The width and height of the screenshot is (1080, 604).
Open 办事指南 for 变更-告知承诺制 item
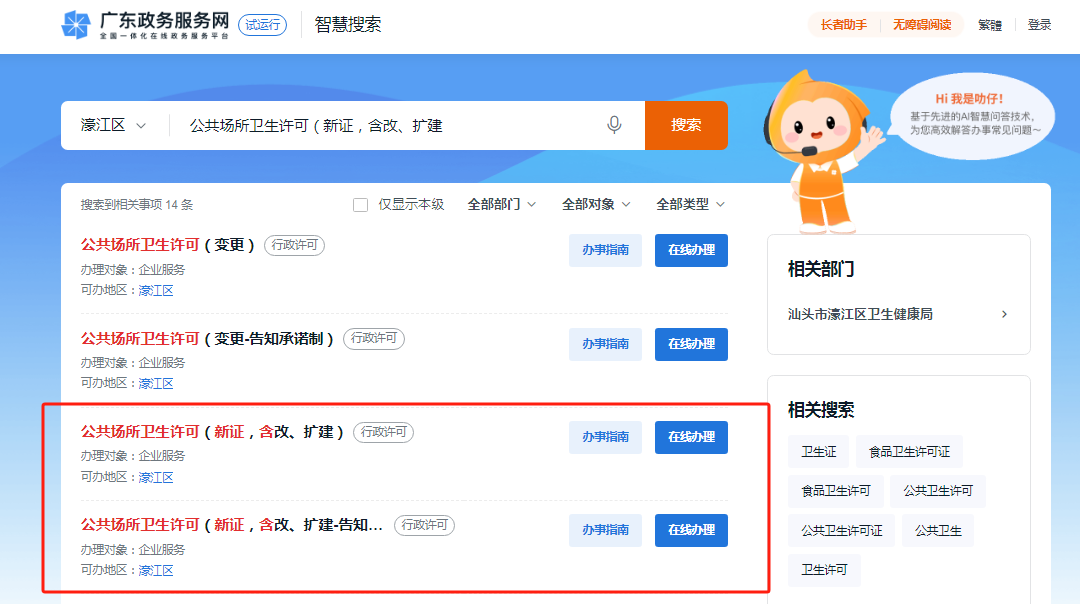click(x=605, y=344)
